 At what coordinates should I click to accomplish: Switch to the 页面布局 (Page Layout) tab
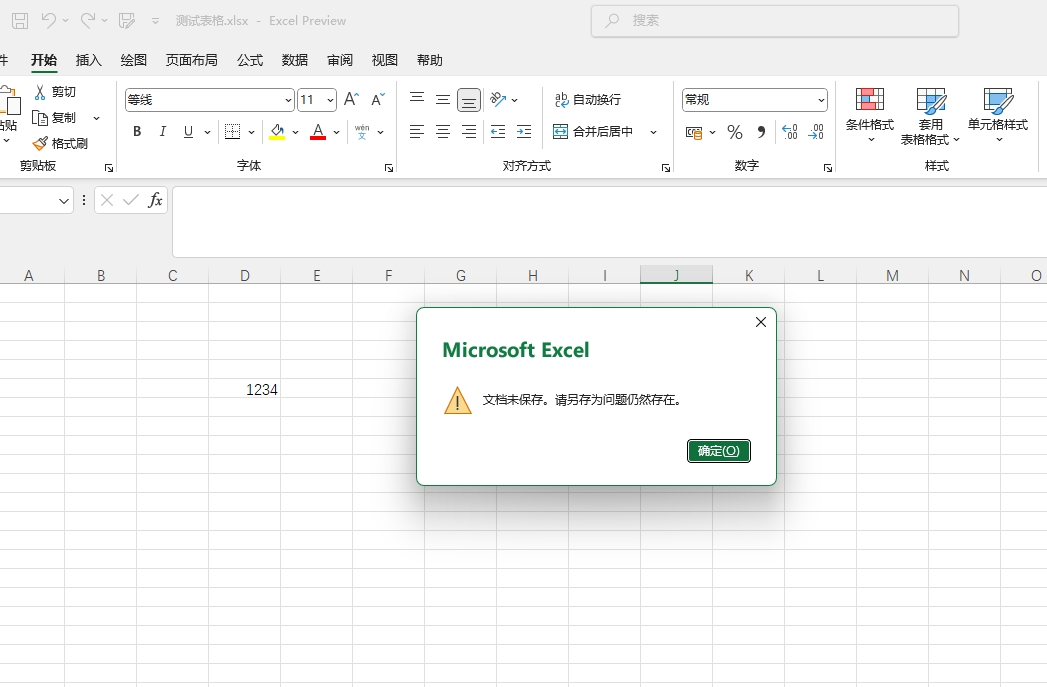point(192,60)
